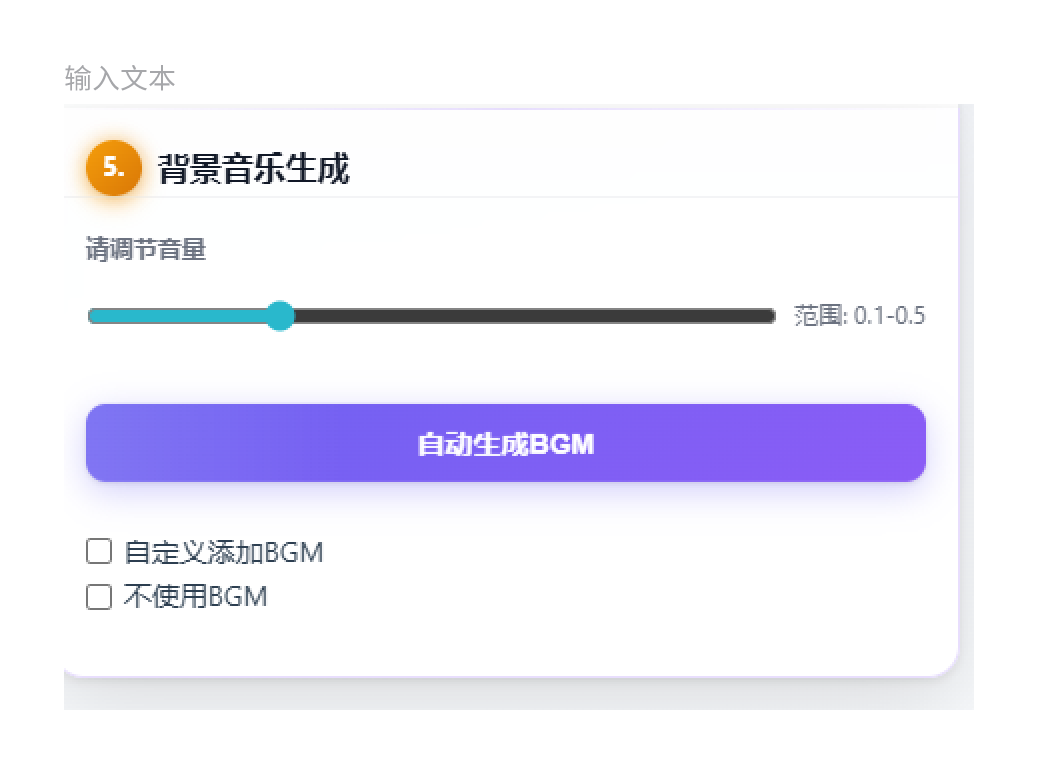Viewport: 1038px width, 768px height.
Task: Click the 背景音乐生成 section heading
Action: click(254, 169)
